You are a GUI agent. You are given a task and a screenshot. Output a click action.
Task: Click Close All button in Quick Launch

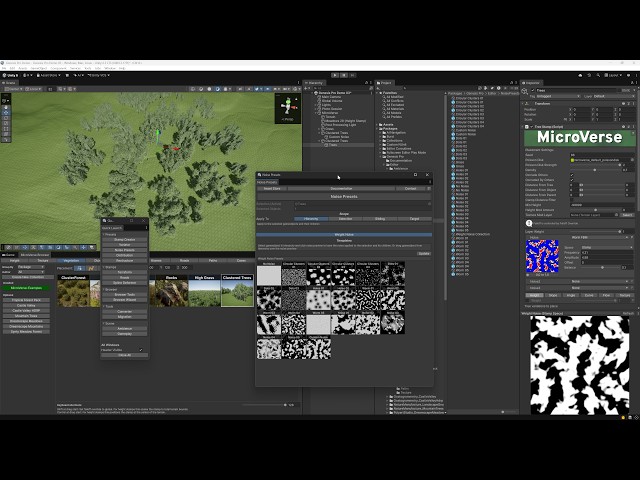(124, 355)
